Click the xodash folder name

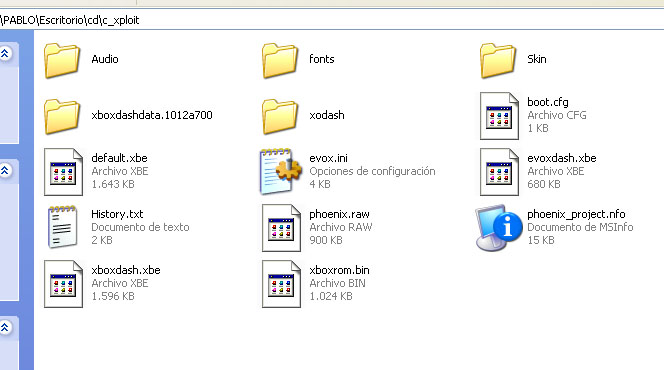pyautogui.click(x=326, y=115)
